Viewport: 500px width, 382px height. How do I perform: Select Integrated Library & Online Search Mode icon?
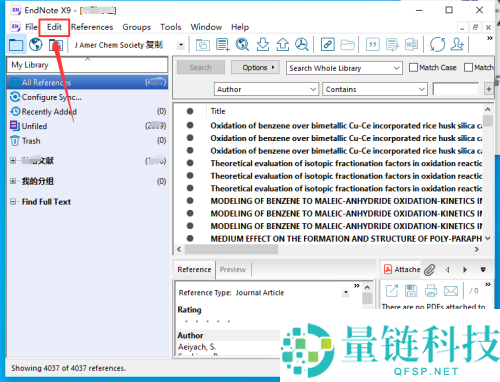[56, 44]
